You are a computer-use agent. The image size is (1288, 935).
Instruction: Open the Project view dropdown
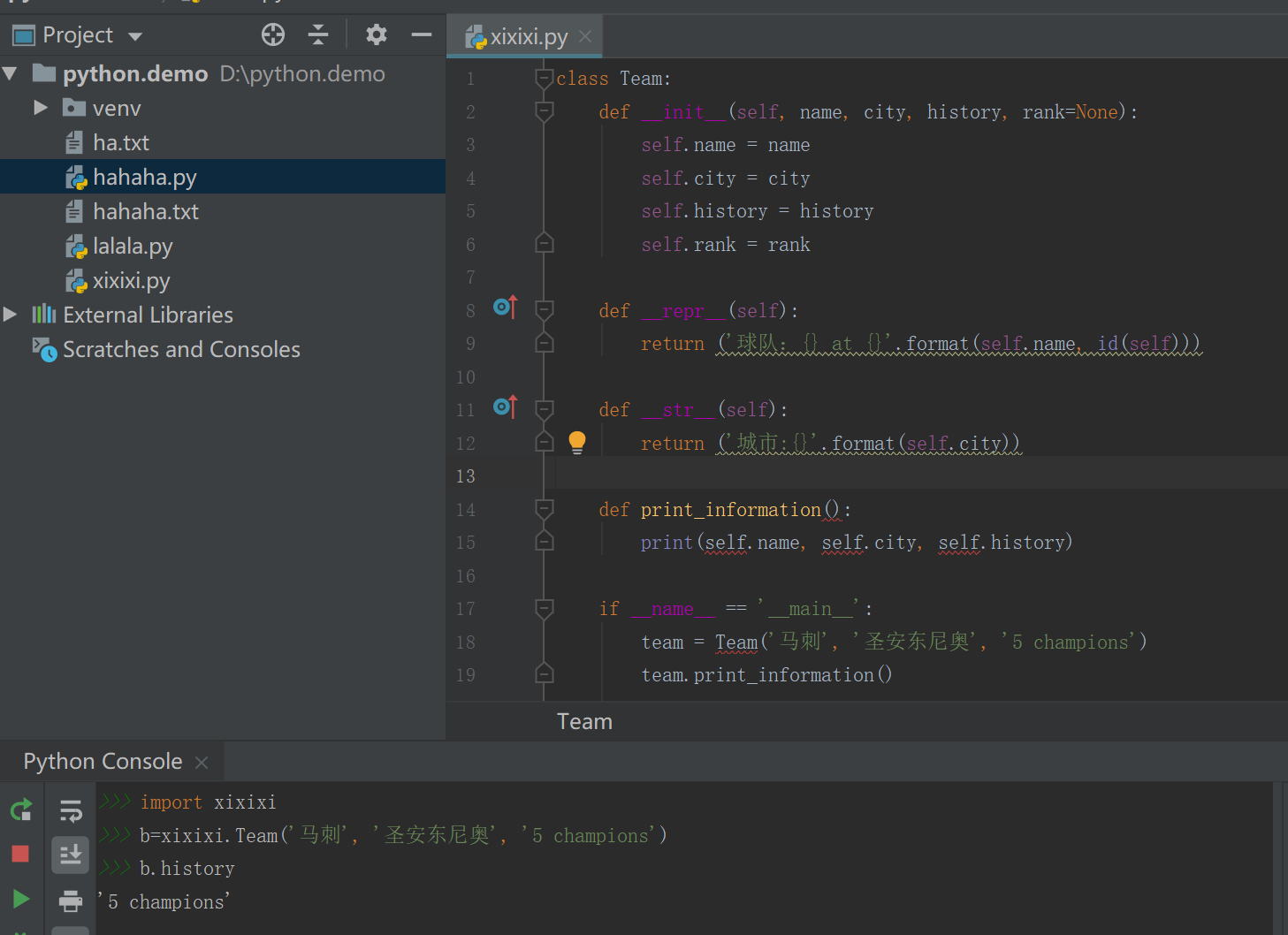(x=135, y=36)
